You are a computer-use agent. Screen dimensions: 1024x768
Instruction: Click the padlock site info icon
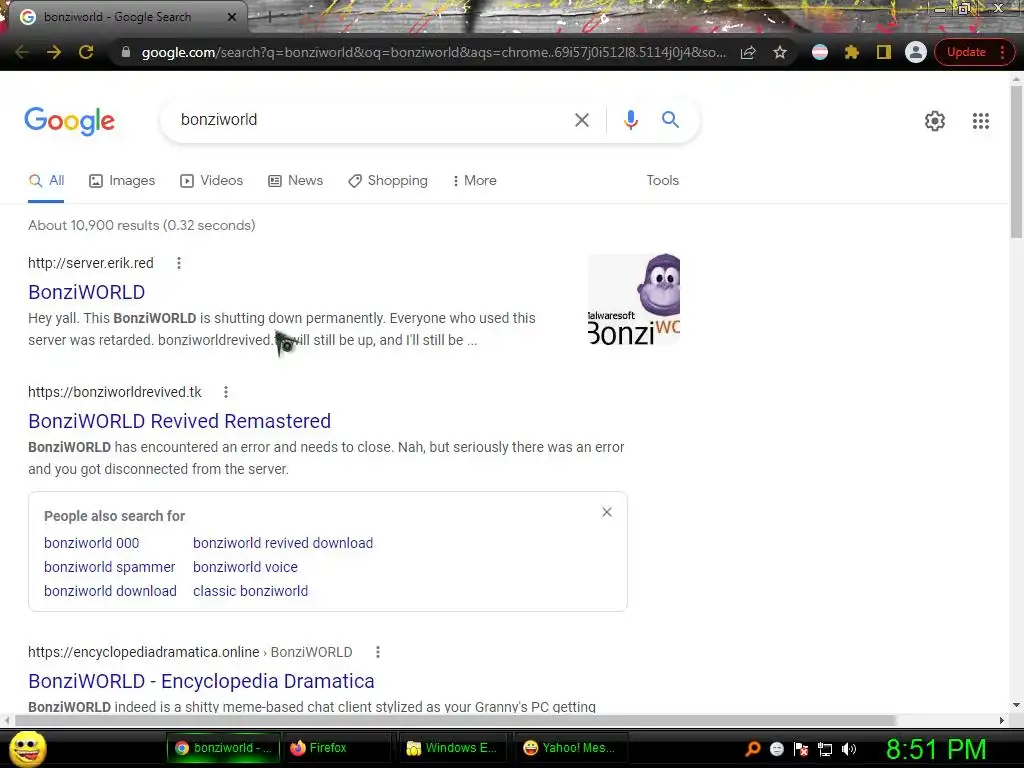[126, 52]
